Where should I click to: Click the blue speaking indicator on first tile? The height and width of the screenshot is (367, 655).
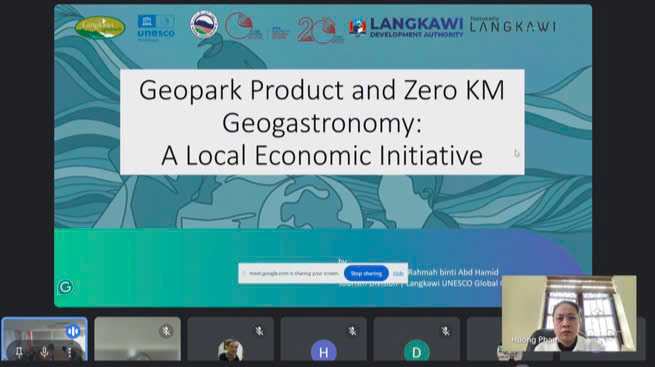point(73,332)
